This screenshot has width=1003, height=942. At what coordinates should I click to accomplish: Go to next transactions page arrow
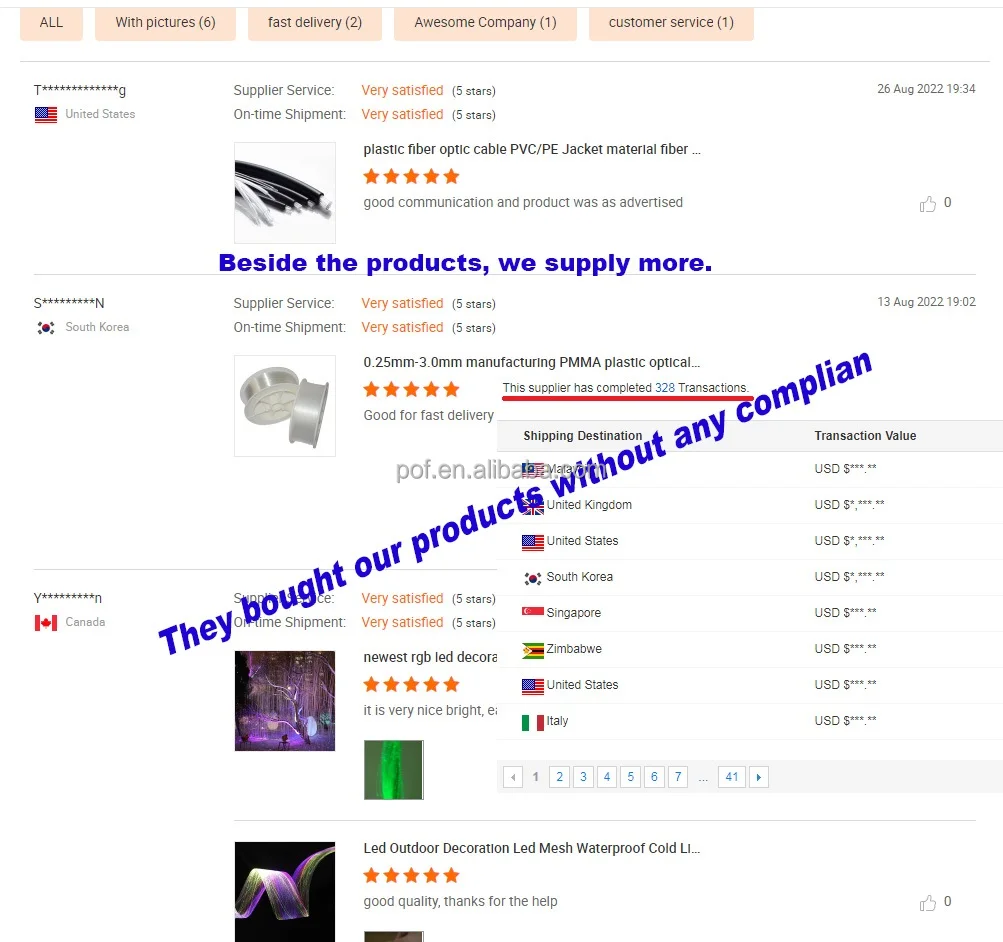click(759, 777)
